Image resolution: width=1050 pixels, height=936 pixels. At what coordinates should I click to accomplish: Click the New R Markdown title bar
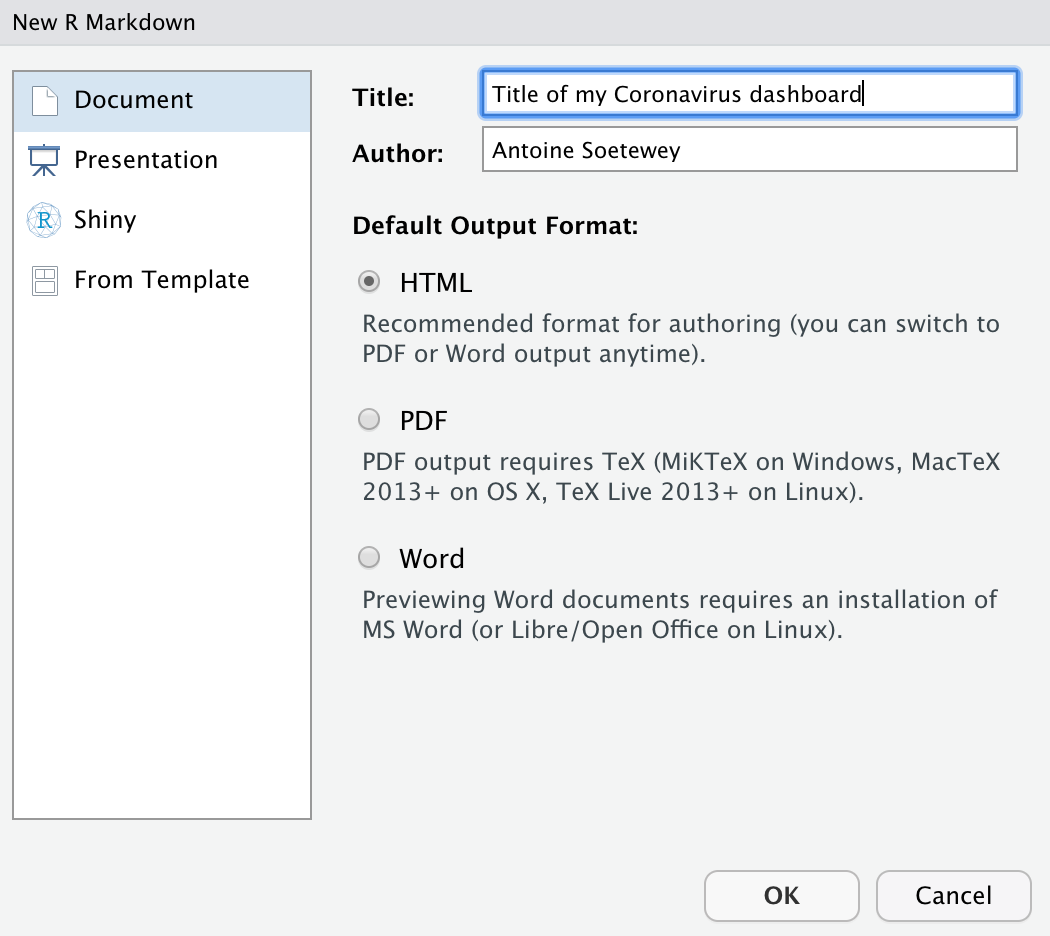pyautogui.click(x=103, y=21)
